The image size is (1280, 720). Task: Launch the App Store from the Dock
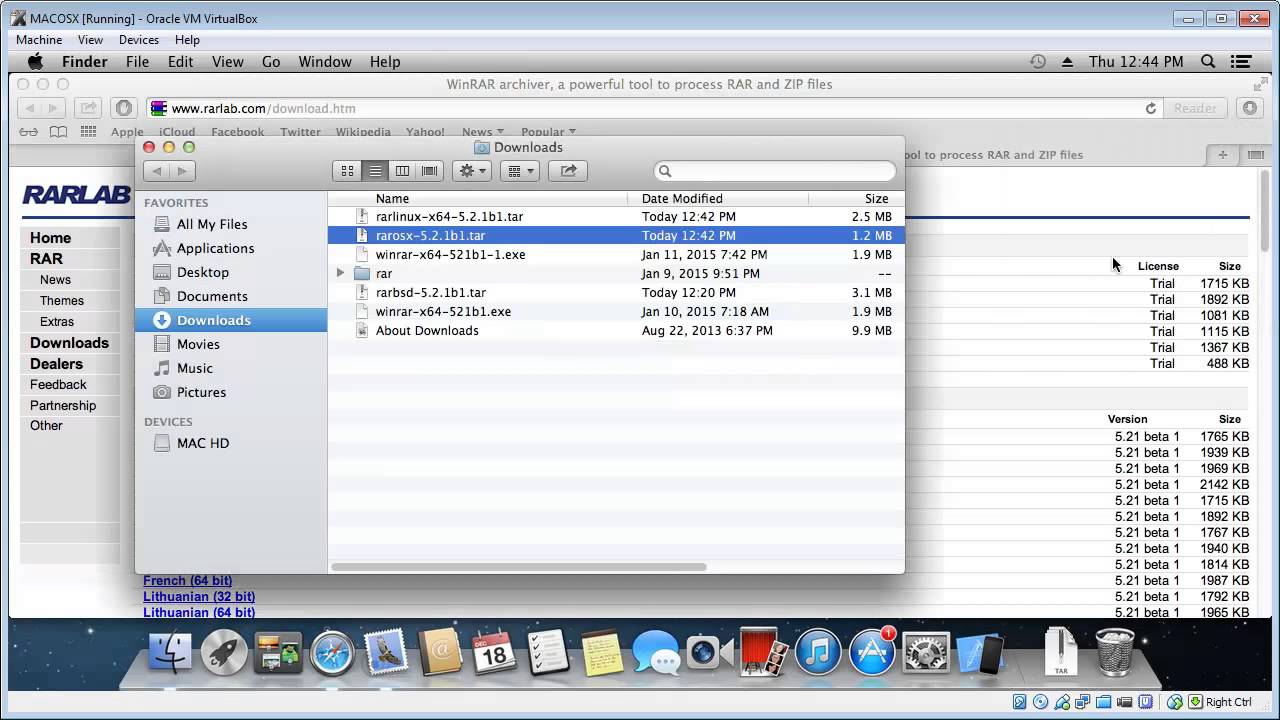871,652
